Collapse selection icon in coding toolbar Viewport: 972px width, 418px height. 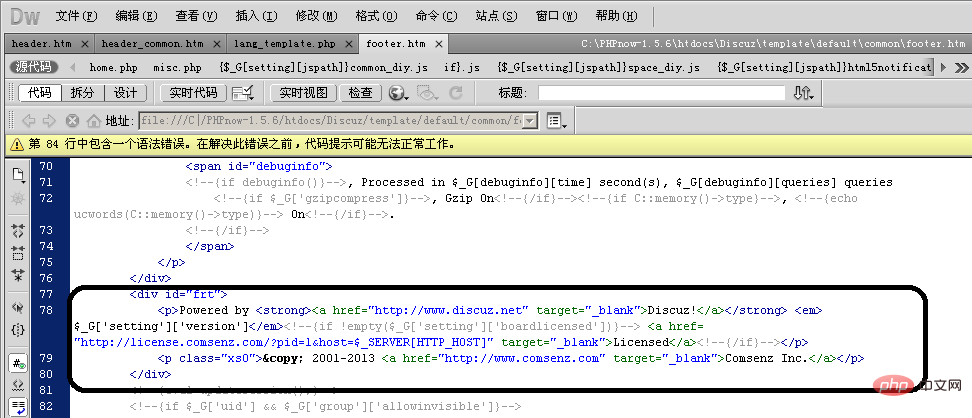click(18, 252)
